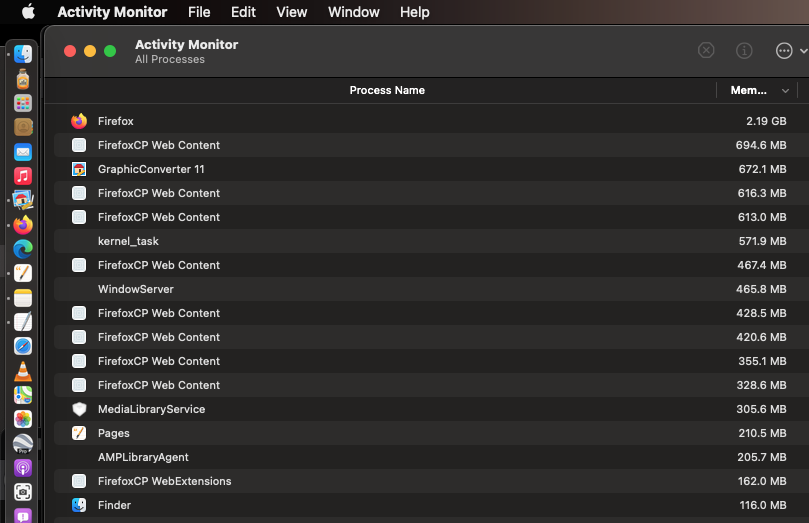Expand the chevron next to the ellipsis button
Viewport: 809px width, 523px height.
click(803, 51)
